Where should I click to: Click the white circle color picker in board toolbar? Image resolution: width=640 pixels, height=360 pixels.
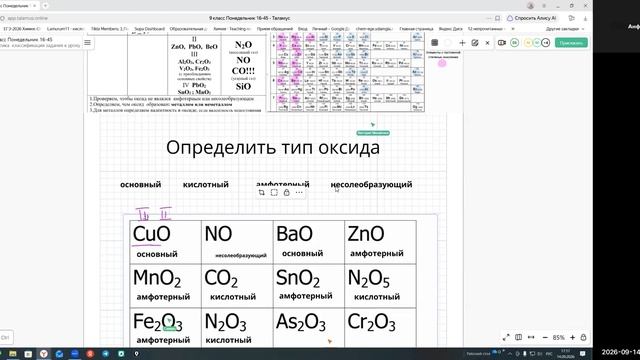pos(448,42)
